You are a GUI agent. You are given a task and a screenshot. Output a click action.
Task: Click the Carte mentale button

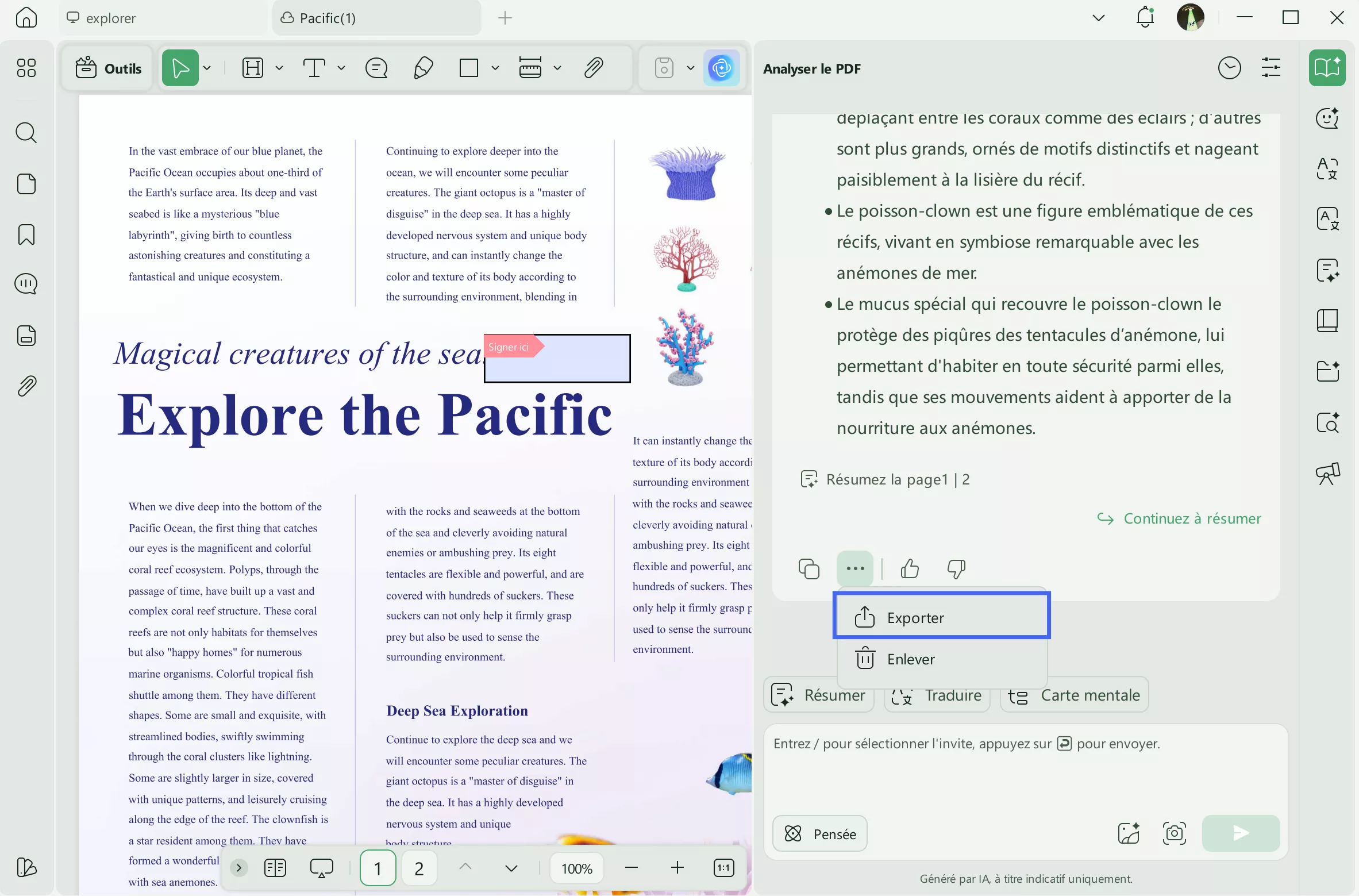click(x=1073, y=695)
